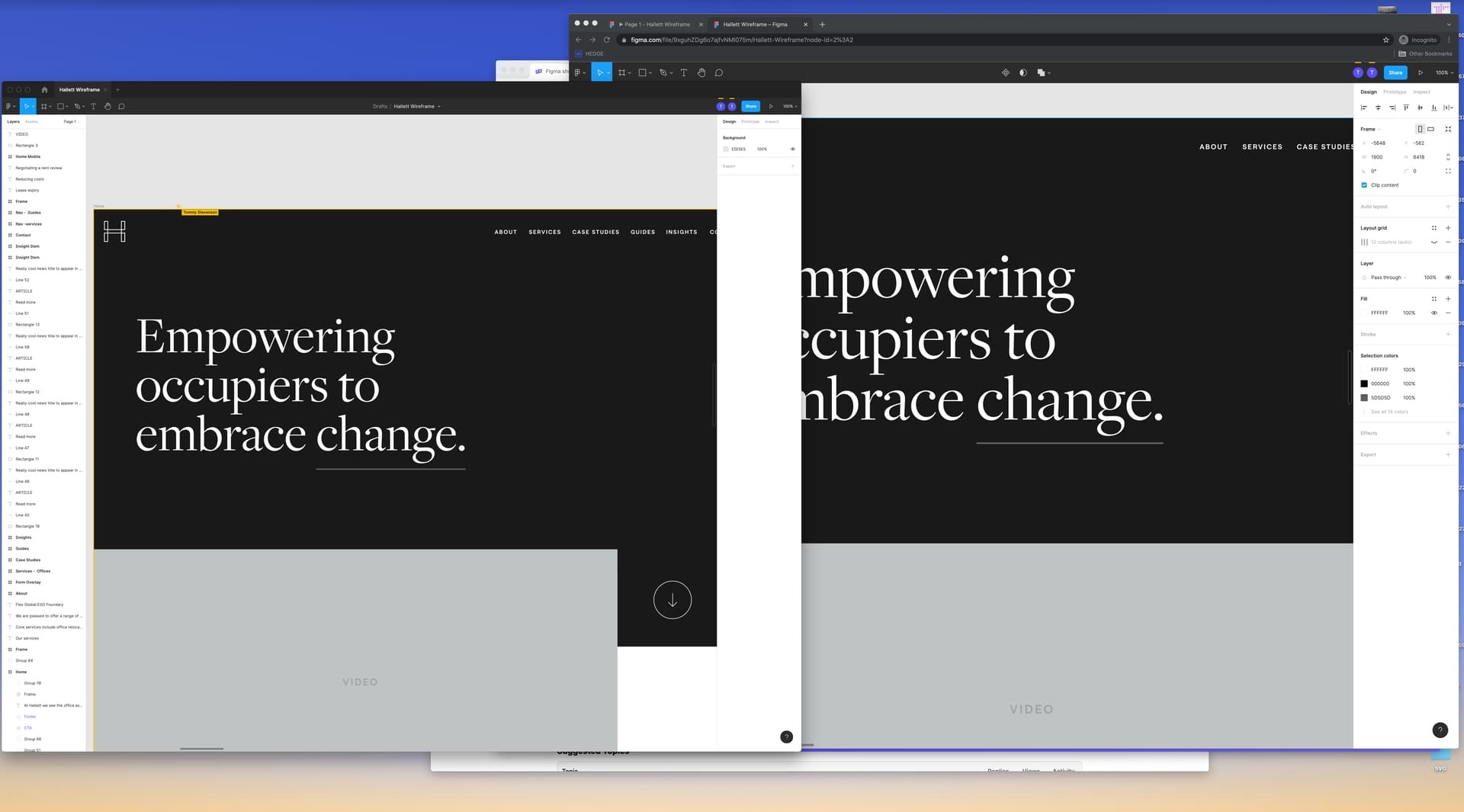Click the down-arrow circle on the canvas

coord(673,600)
